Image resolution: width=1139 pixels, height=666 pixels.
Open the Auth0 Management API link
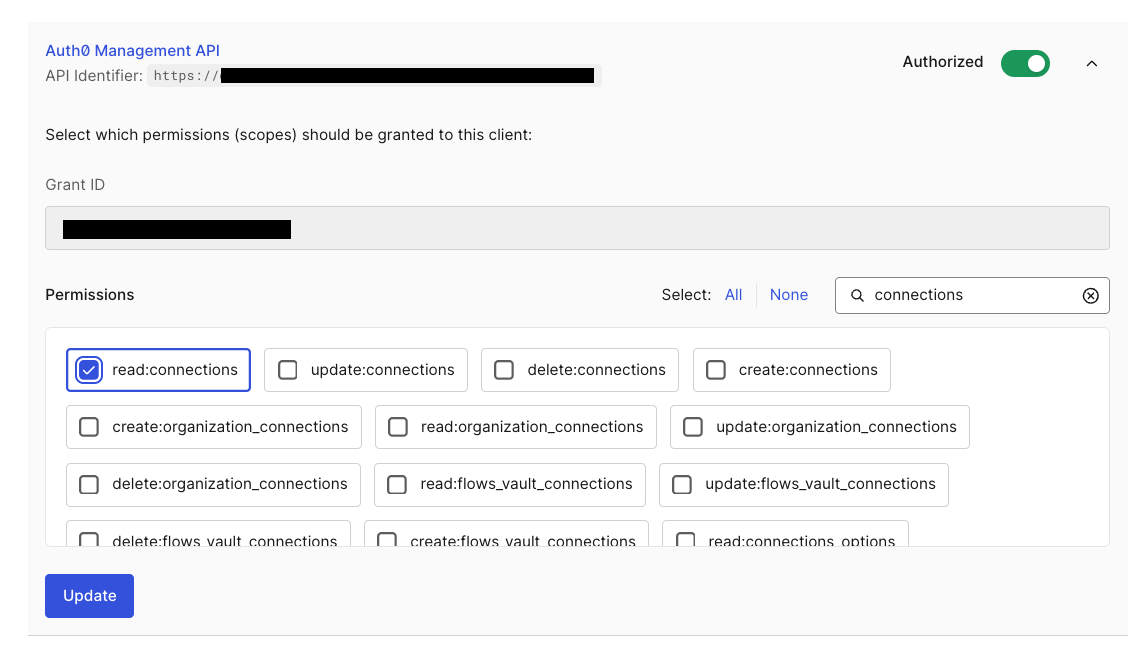pyautogui.click(x=132, y=51)
